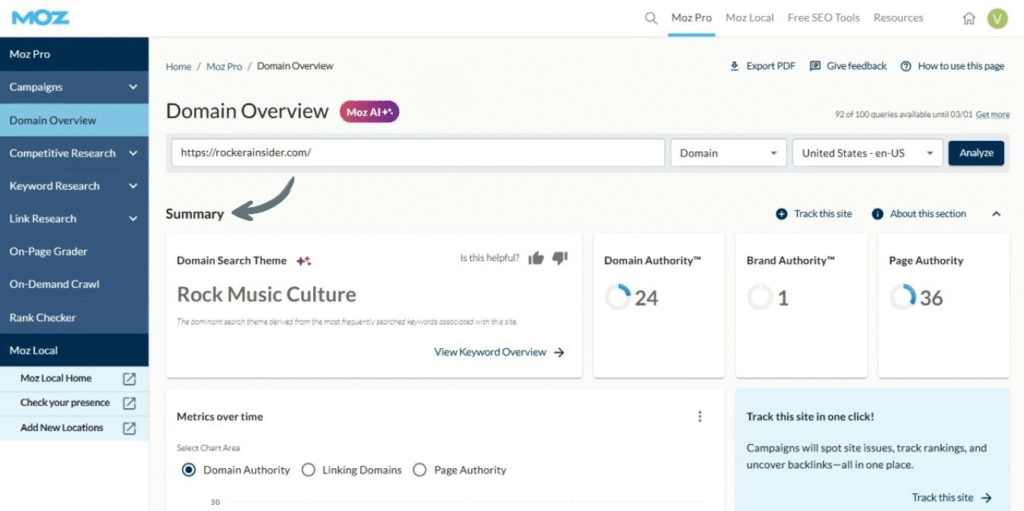
Task: Select the Domain Authority chart radio
Action: [189, 470]
